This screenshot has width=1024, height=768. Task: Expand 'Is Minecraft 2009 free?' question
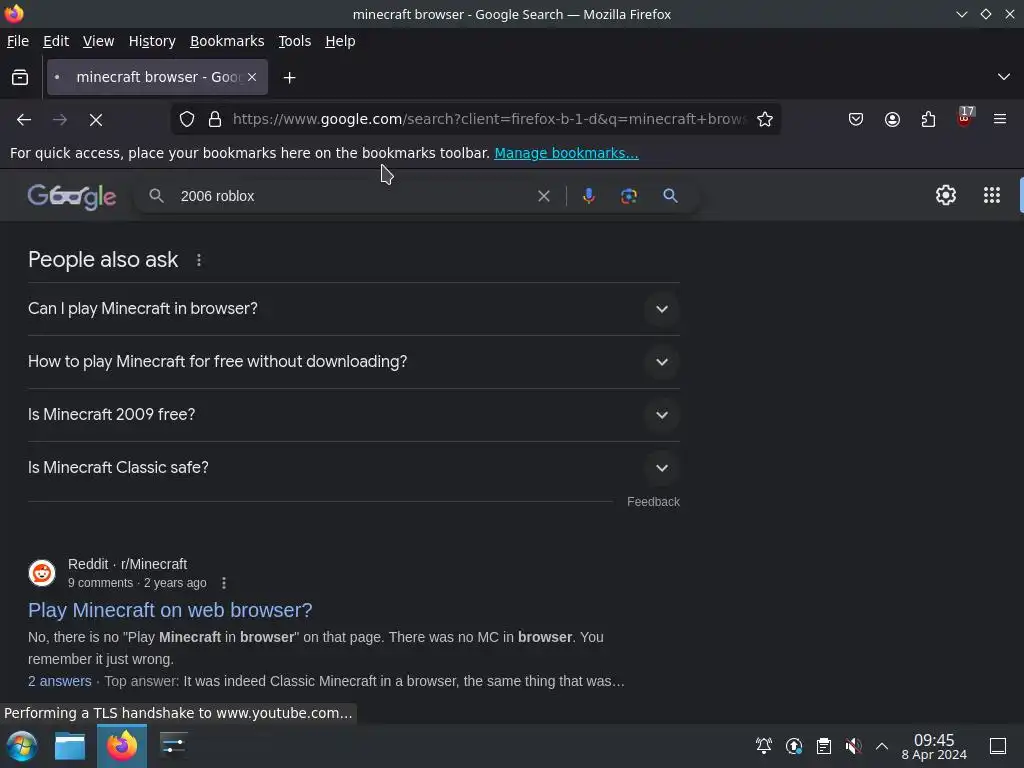point(353,415)
